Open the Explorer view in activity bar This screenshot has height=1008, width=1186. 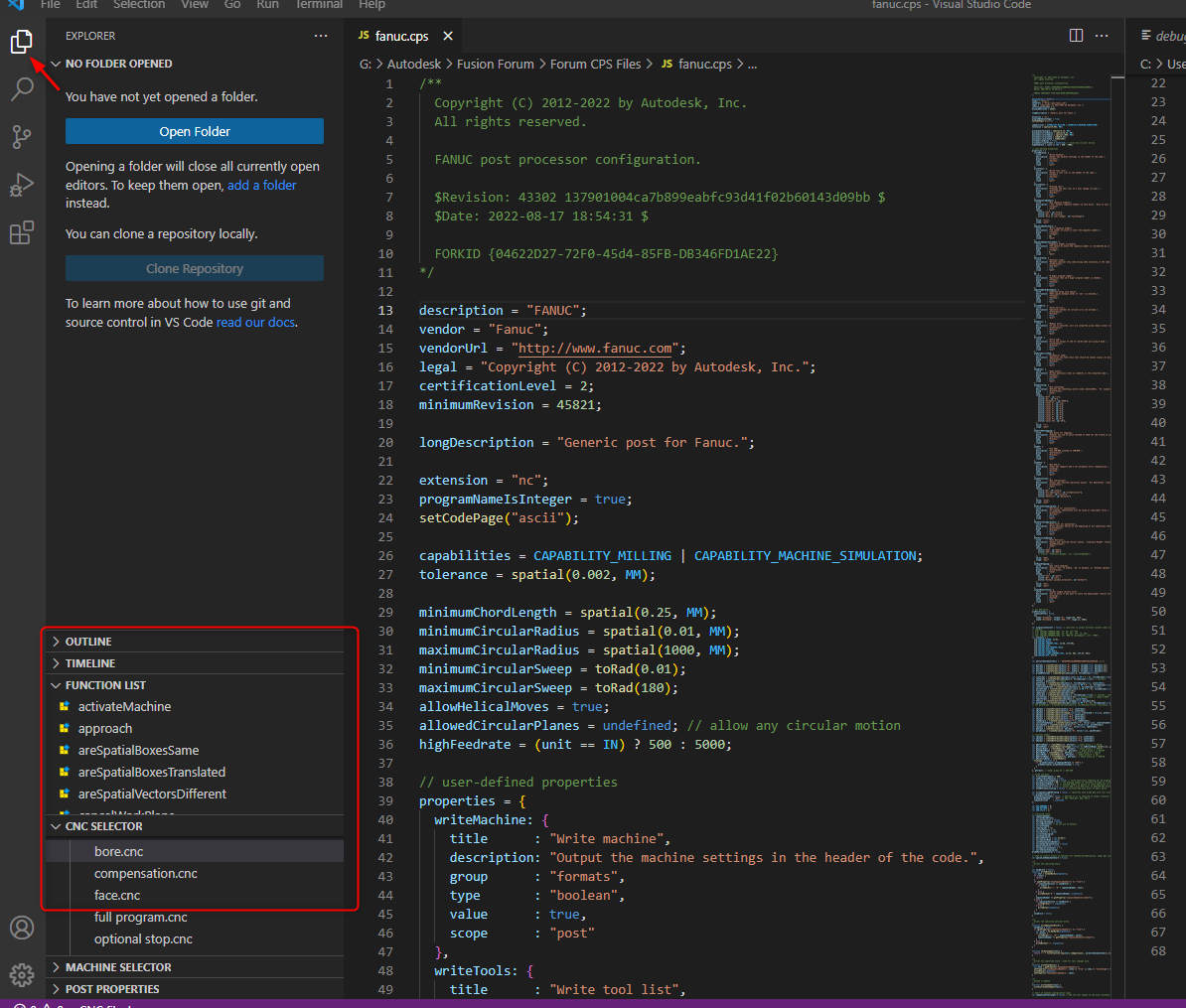click(22, 41)
